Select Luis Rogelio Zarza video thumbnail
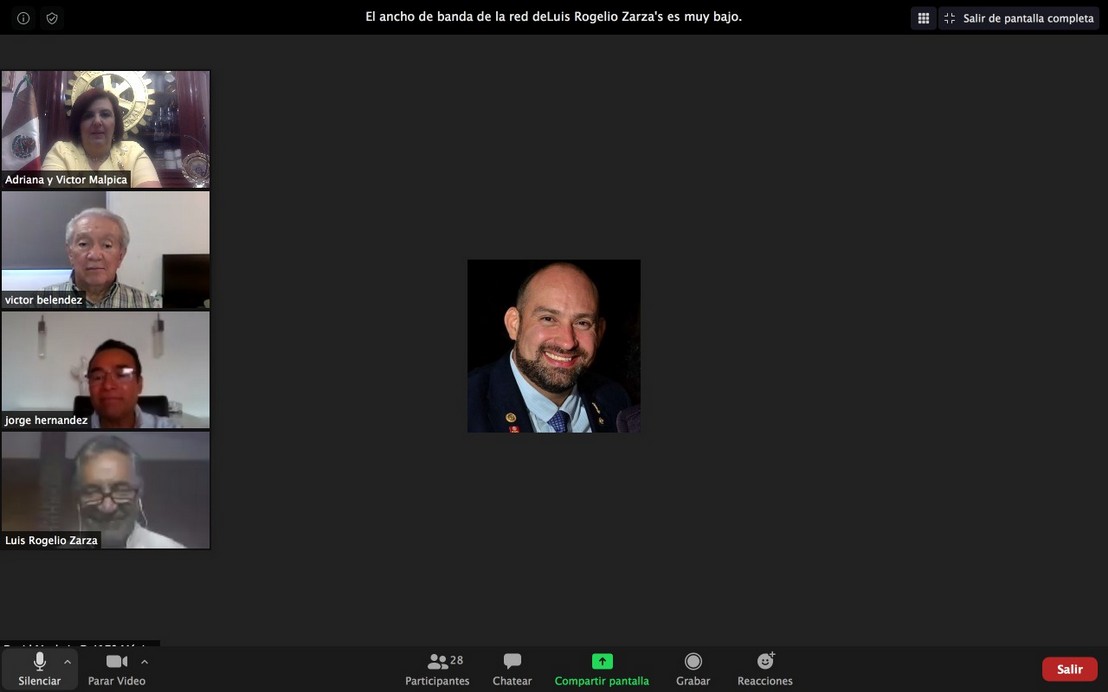 click(106, 489)
